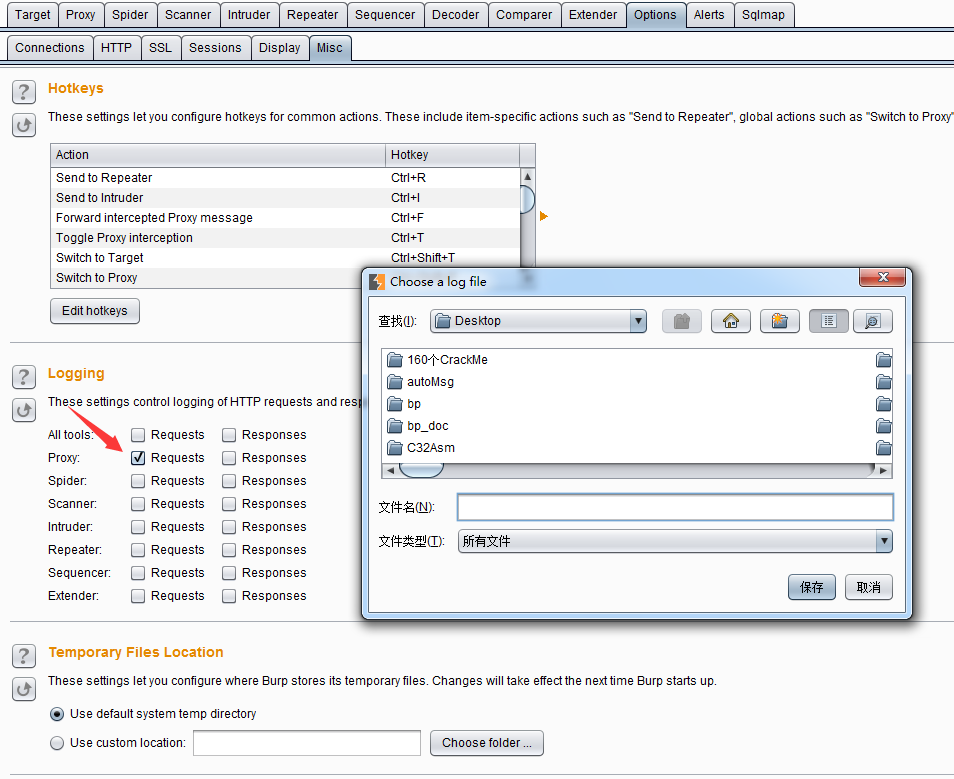Switch to the Repeater tab
This screenshot has width=954, height=779.
tap(312, 15)
